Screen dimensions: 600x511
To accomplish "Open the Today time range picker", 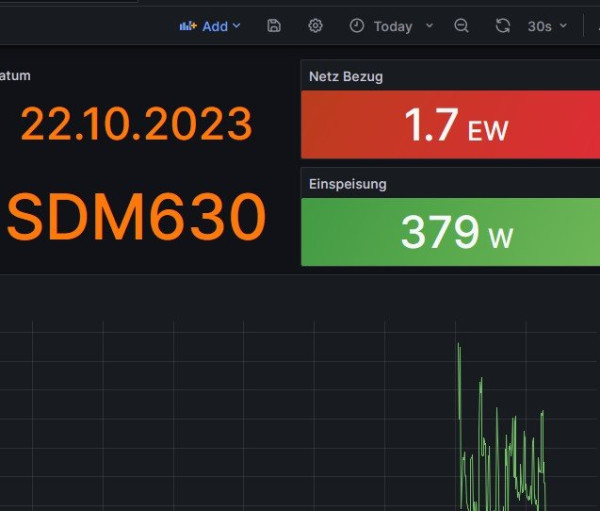I will pyautogui.click(x=392, y=26).
